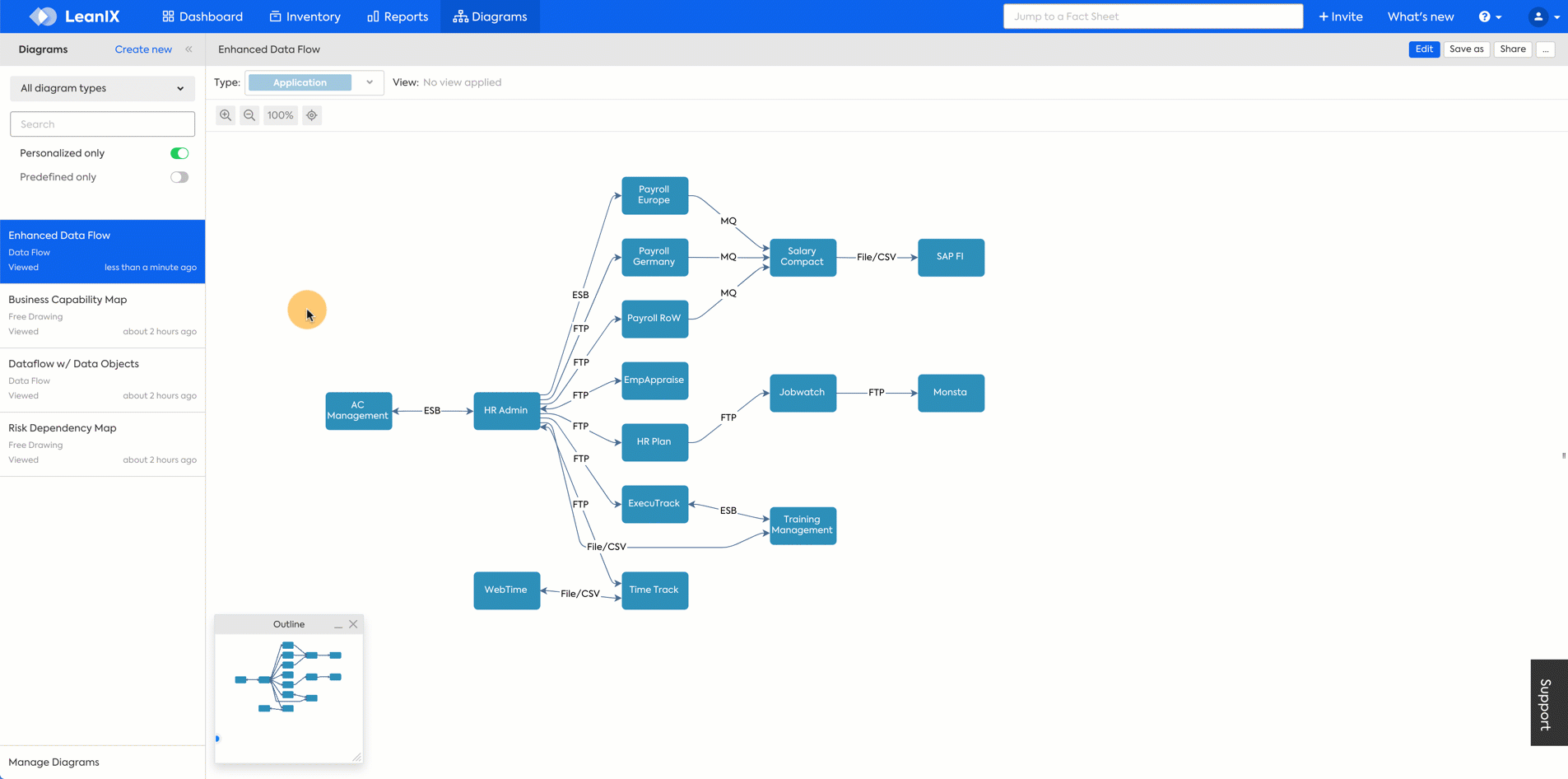Image resolution: width=1568 pixels, height=779 pixels.
Task: Click the LeanX logo icon
Action: tap(43, 16)
